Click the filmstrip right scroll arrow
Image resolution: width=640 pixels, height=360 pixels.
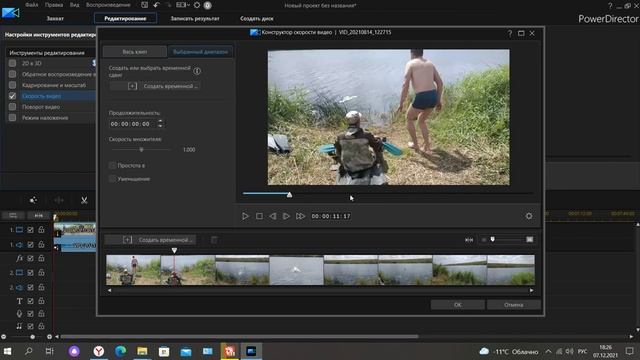pos(531,290)
